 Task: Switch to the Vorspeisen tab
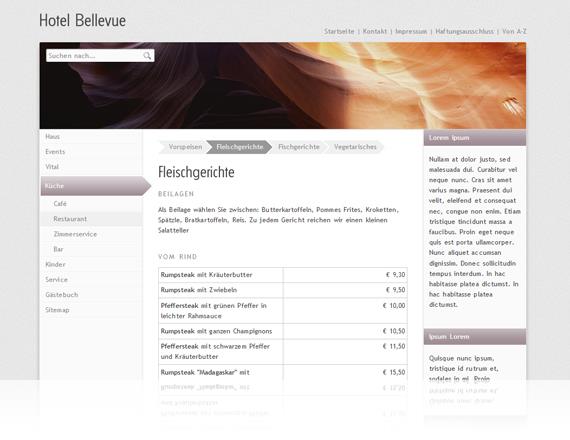coord(184,147)
